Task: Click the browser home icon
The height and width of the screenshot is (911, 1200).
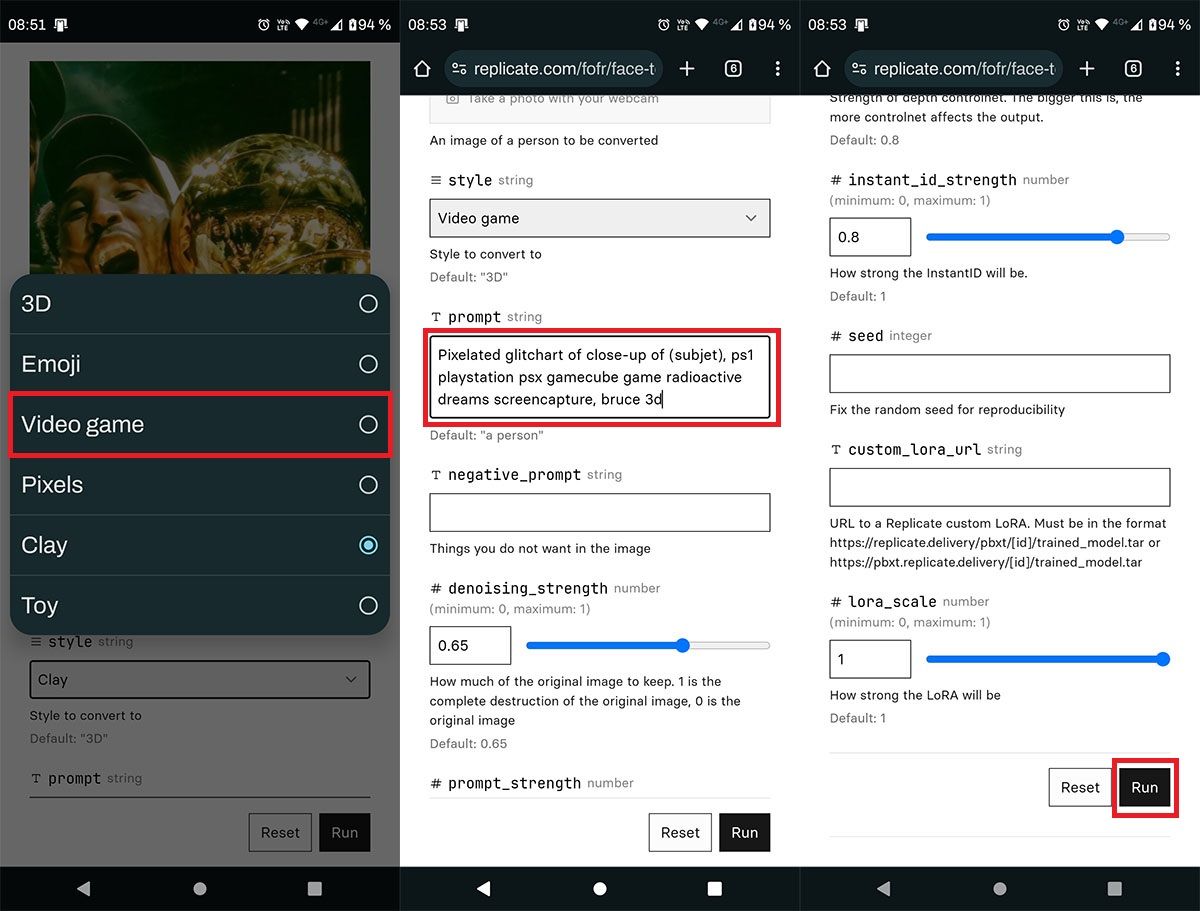Action: [x=421, y=68]
